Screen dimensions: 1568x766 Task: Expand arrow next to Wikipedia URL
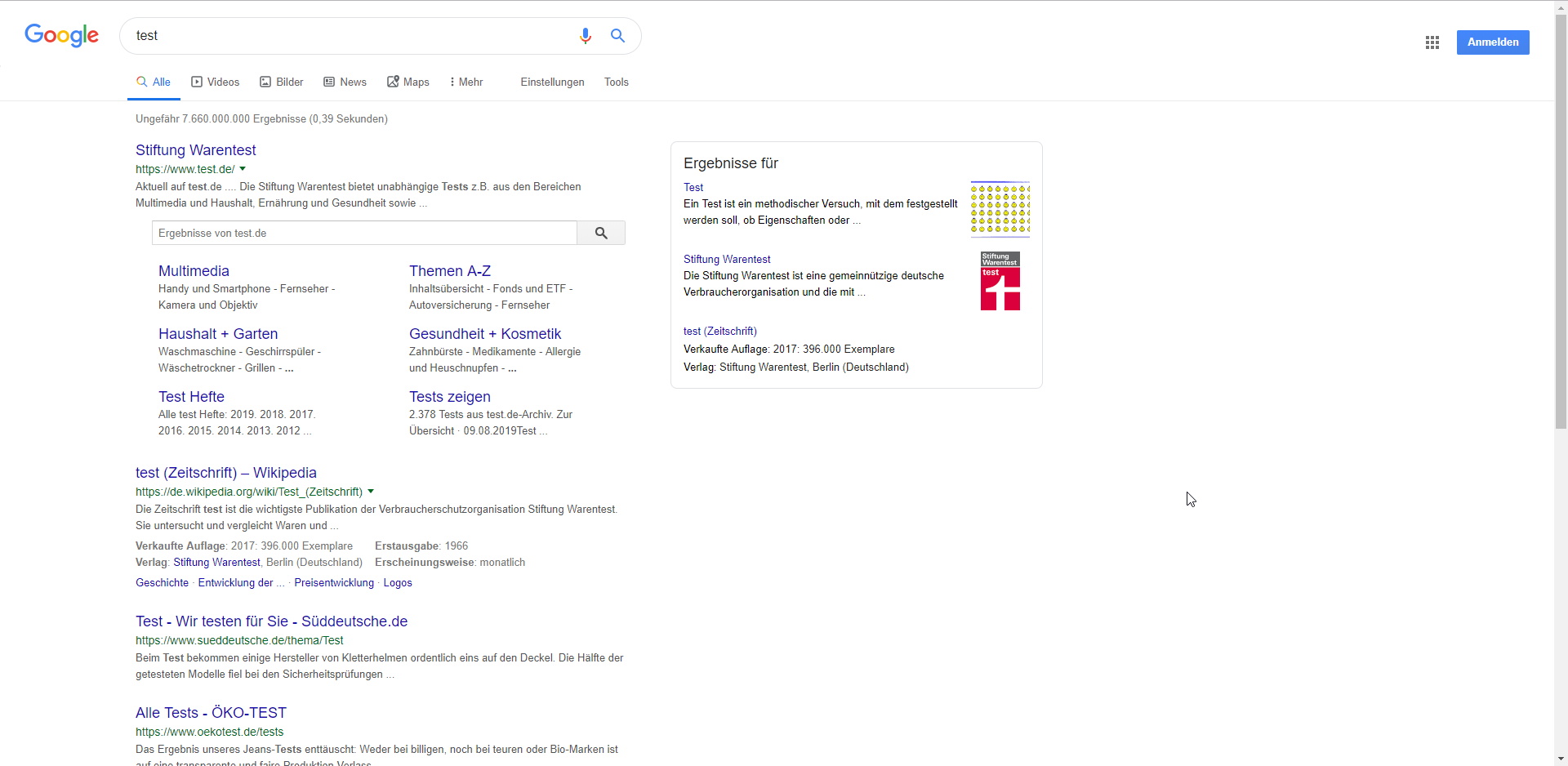[x=371, y=492]
